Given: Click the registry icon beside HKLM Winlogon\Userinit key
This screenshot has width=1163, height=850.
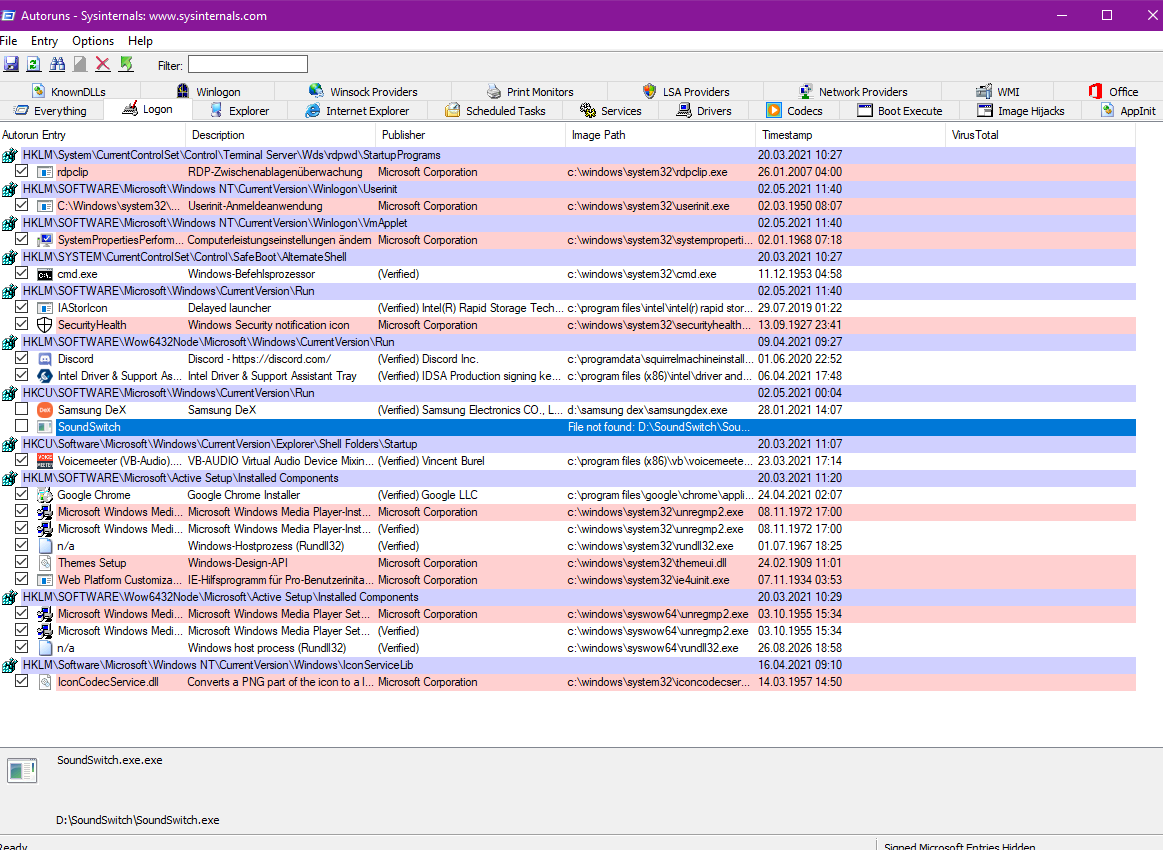Looking at the screenshot, I should point(9,189).
